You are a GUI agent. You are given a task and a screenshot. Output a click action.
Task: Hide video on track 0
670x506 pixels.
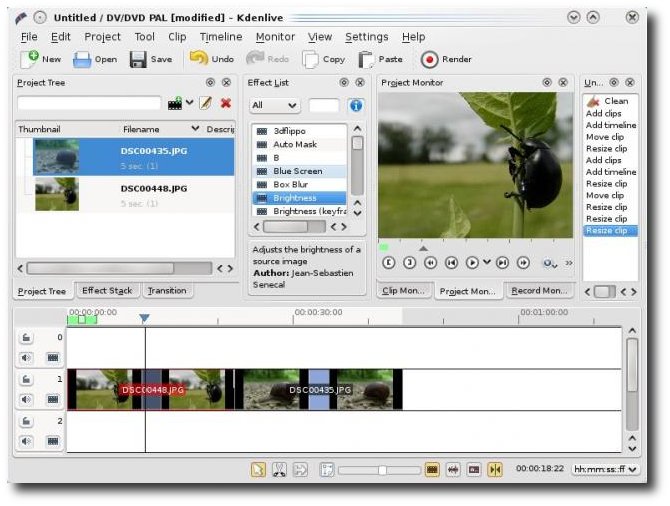click(53, 357)
